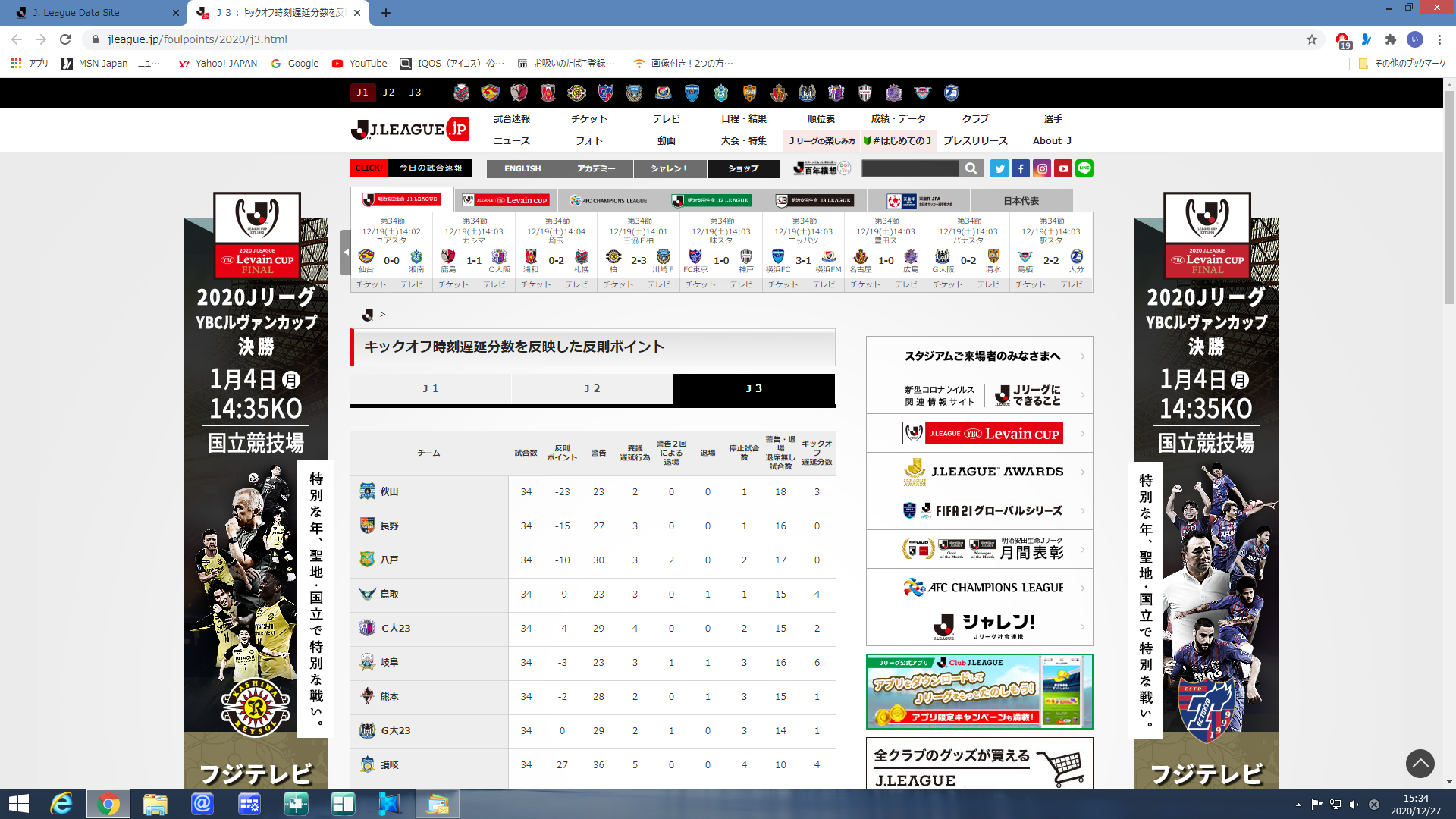Open the Instagram social icon
This screenshot has height=819, width=1456.
(x=1042, y=168)
